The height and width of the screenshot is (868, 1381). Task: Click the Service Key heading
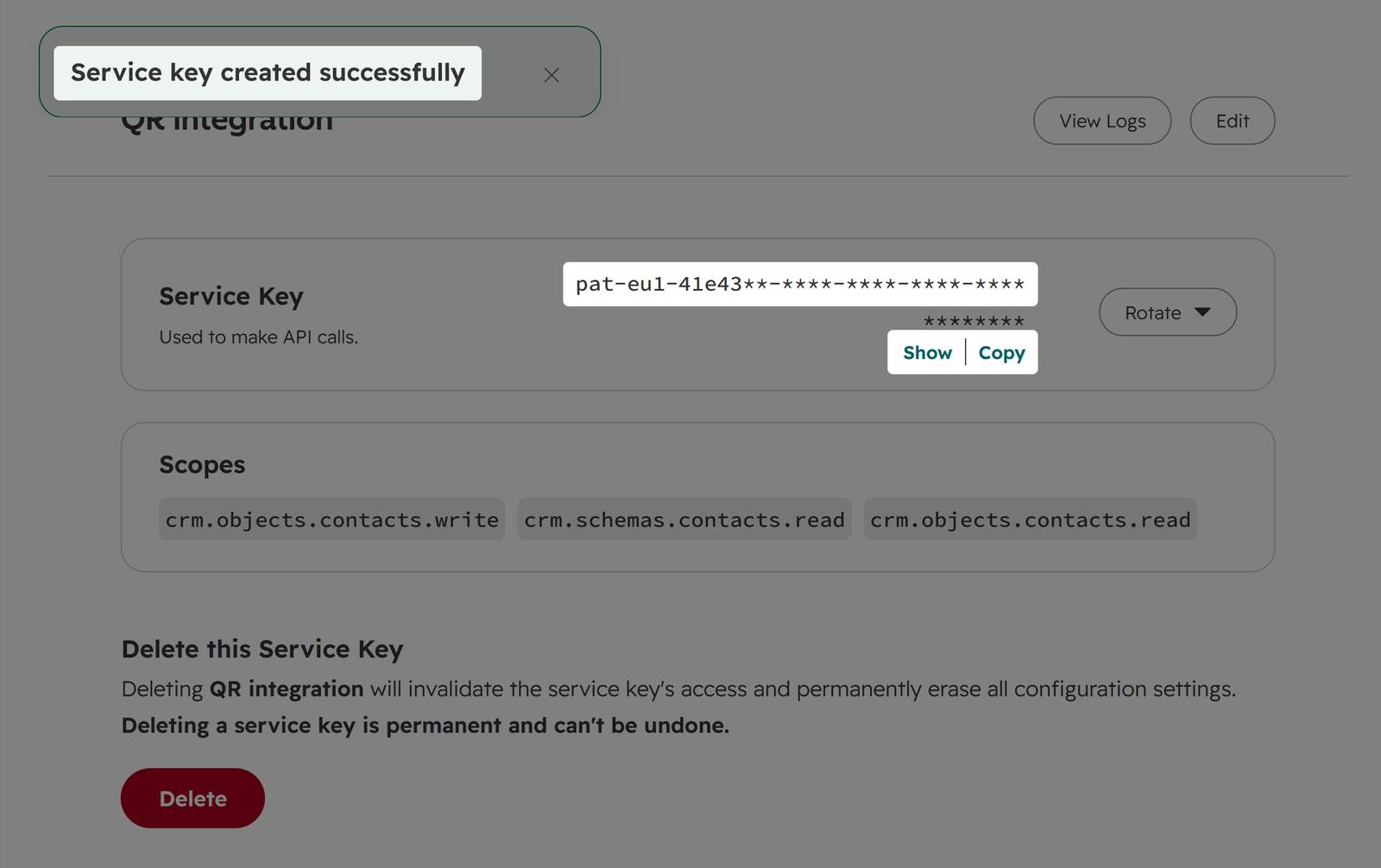(x=231, y=296)
